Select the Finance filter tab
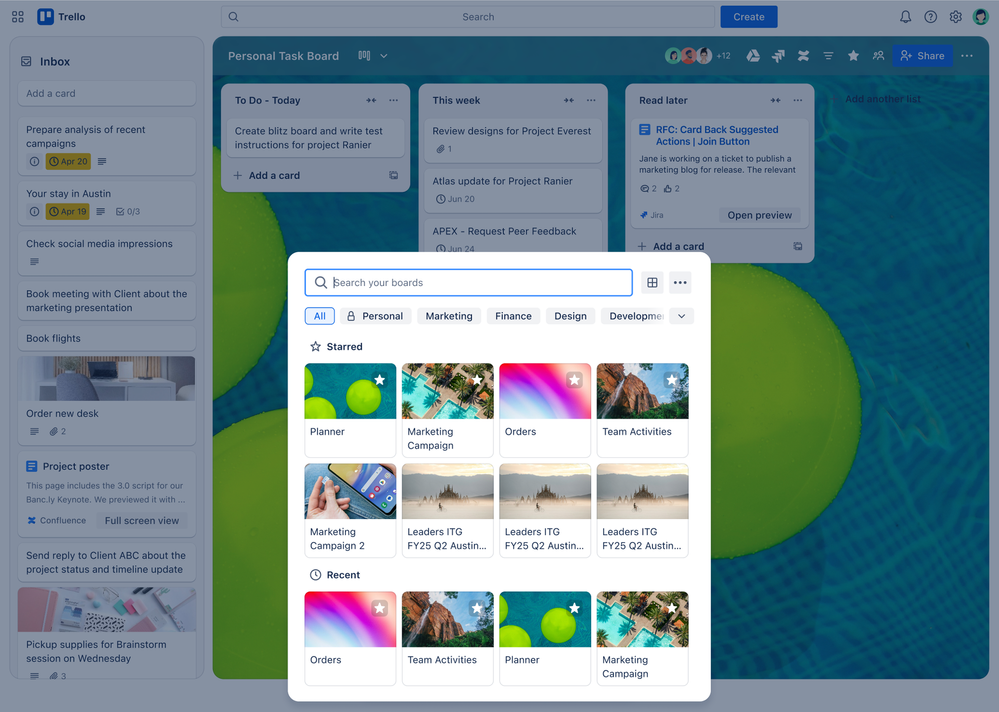 [x=514, y=317]
